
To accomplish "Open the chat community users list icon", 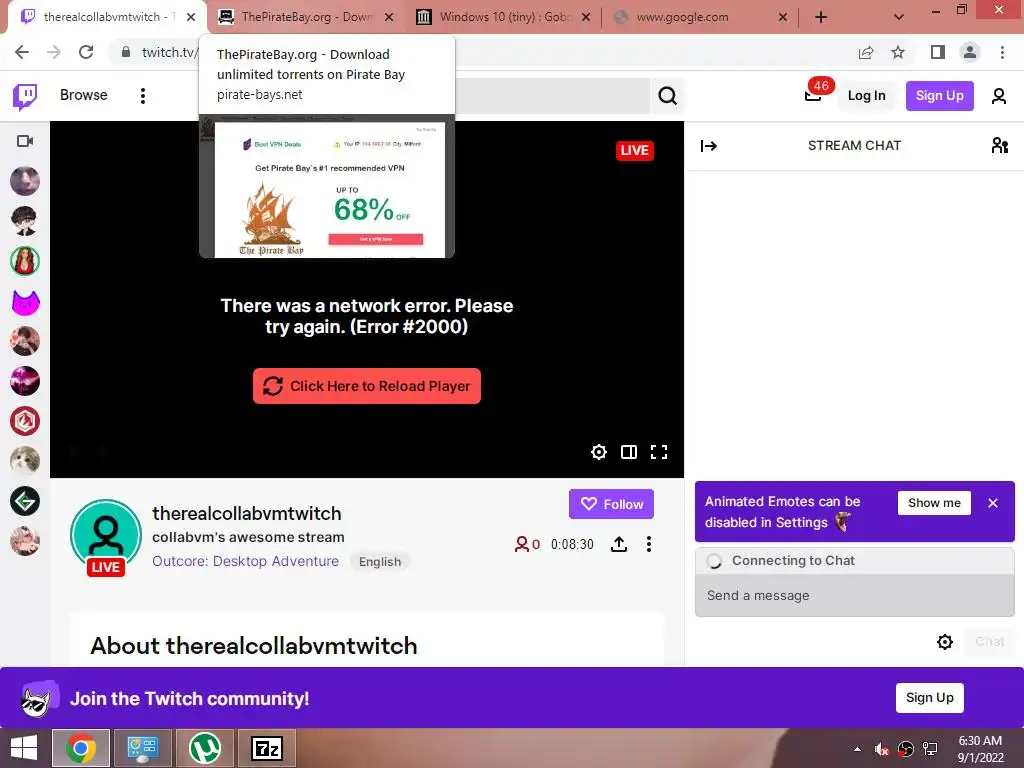I will tap(999, 146).
